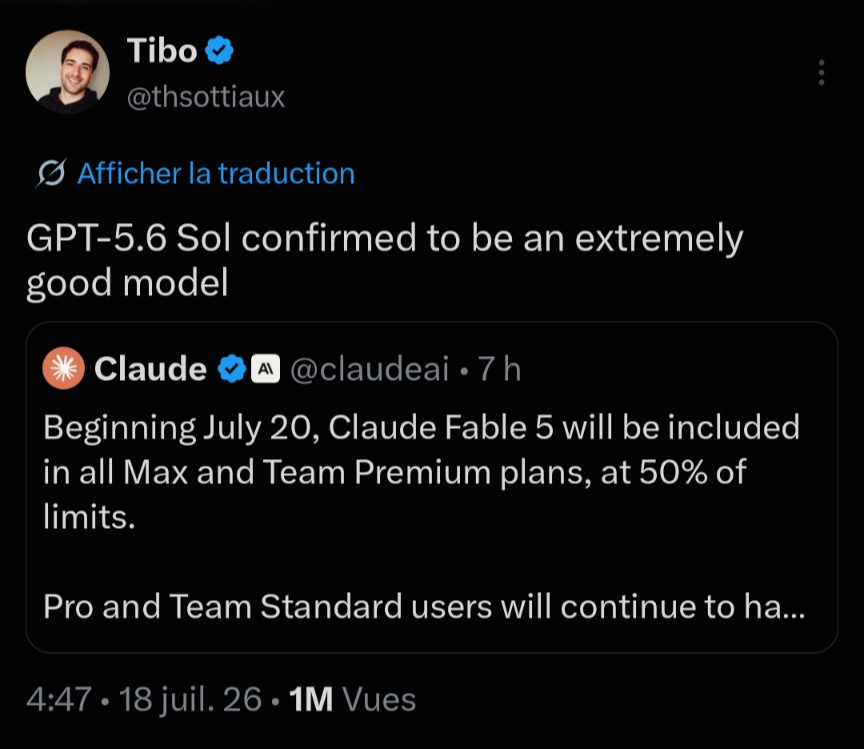Click Tibo's verified blue checkmark badge
This screenshot has width=864, height=749.
219,51
